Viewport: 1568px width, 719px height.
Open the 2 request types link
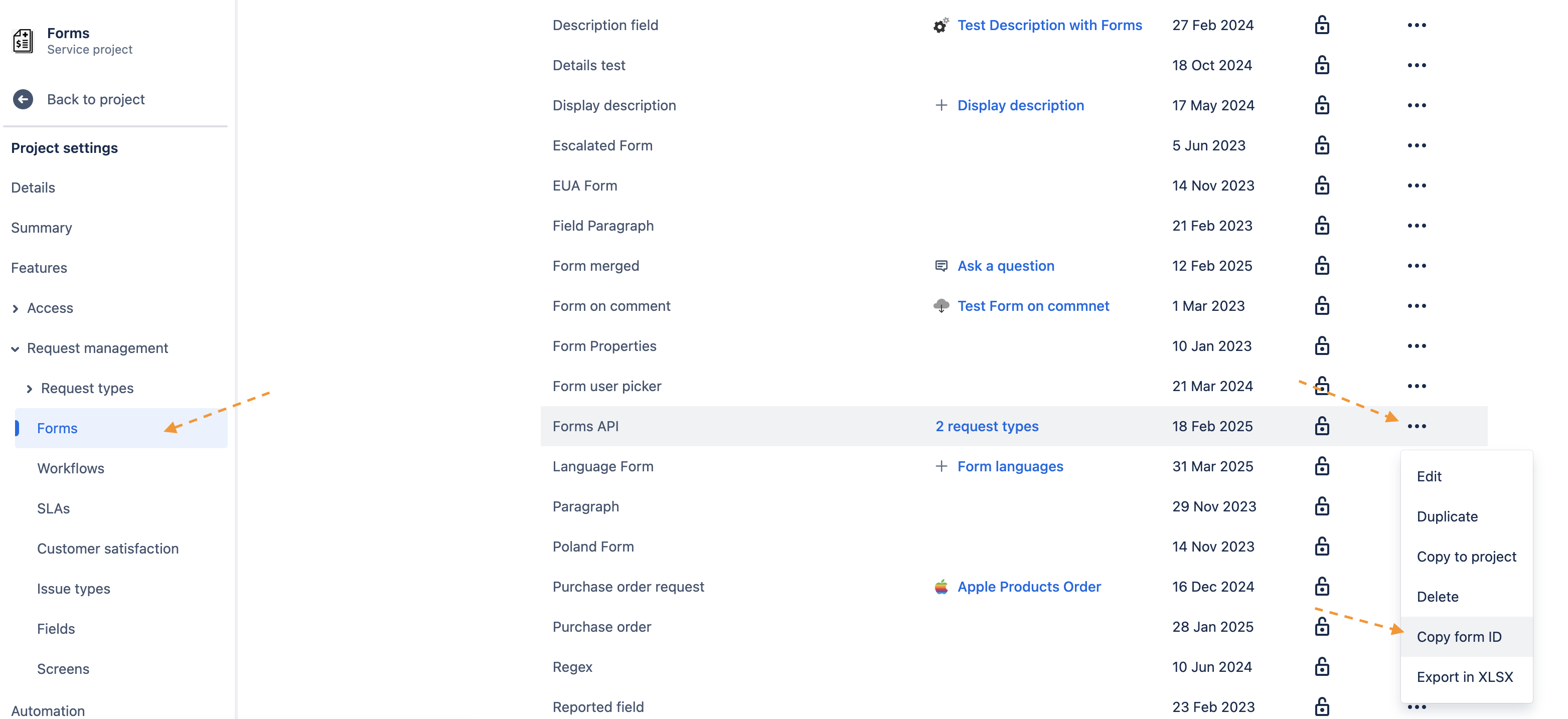click(x=987, y=426)
